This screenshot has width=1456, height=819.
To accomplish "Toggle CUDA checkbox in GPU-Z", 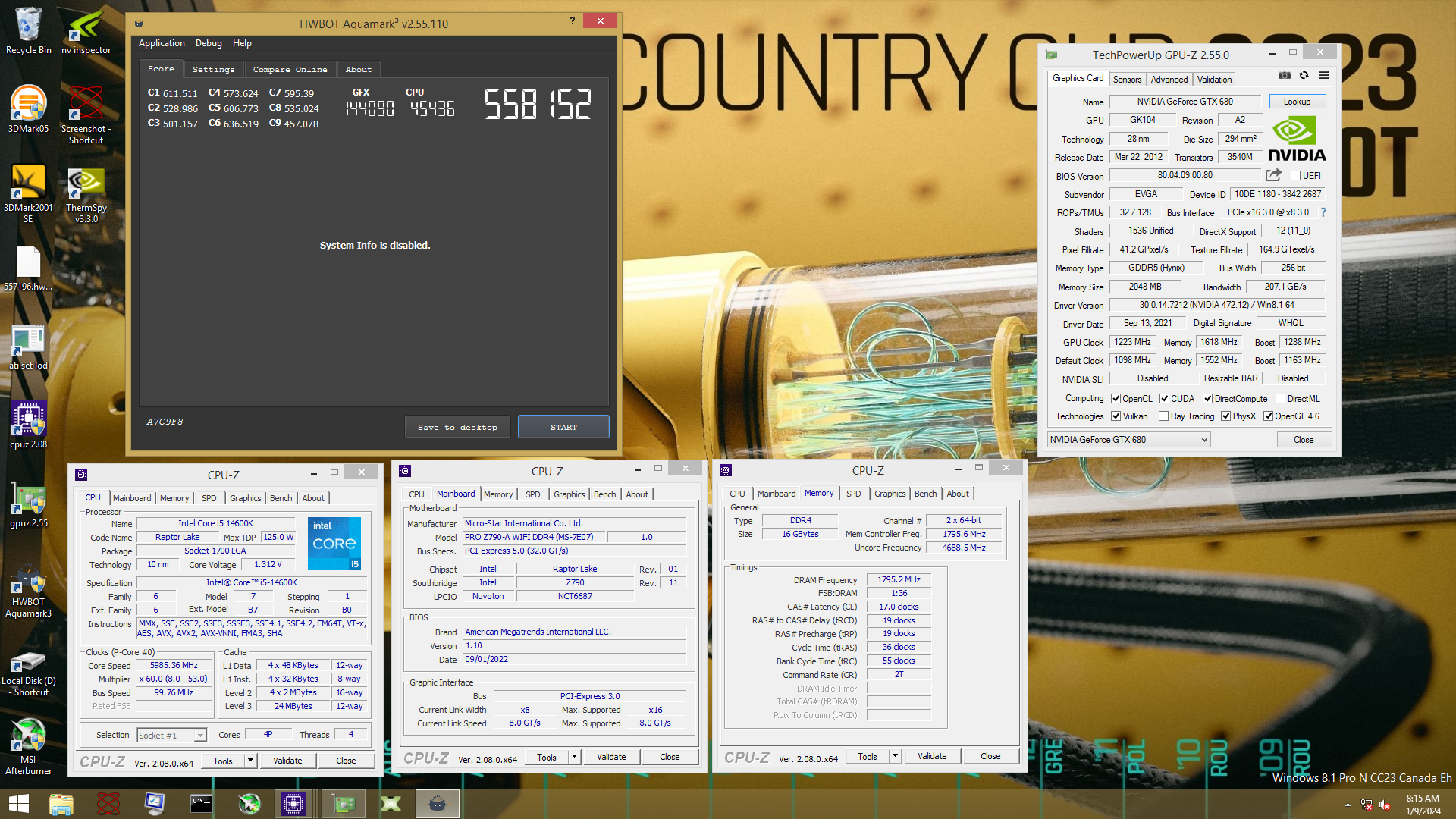I will click(1164, 399).
